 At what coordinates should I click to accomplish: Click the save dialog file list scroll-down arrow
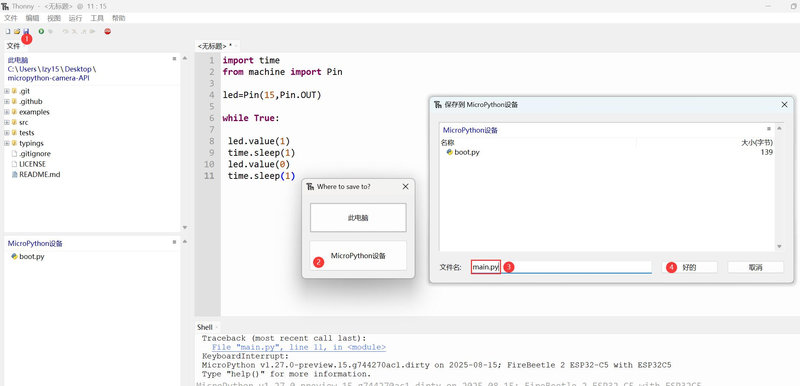779,246
